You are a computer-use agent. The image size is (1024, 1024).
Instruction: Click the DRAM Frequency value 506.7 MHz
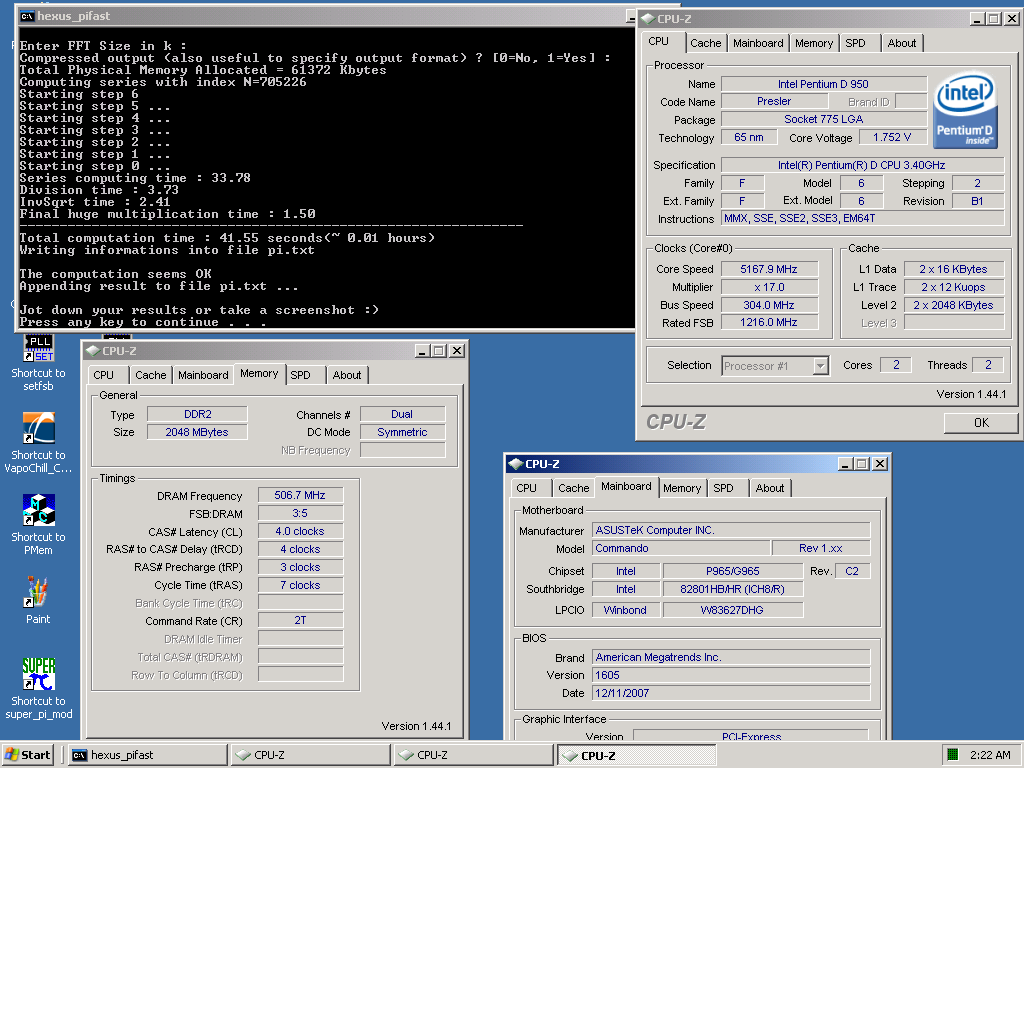tap(300, 495)
